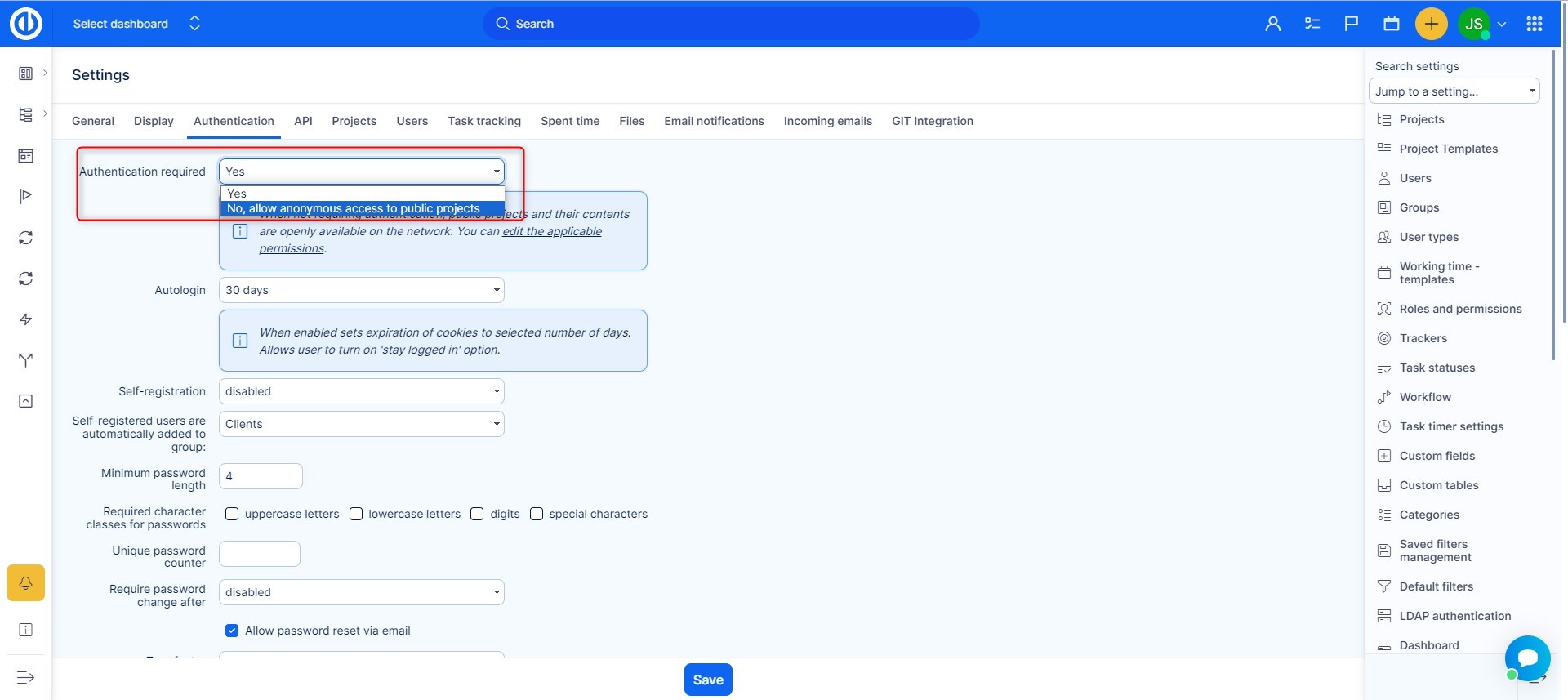Click the Minimum password length field
This screenshot has height=700, width=1568.
click(261, 476)
